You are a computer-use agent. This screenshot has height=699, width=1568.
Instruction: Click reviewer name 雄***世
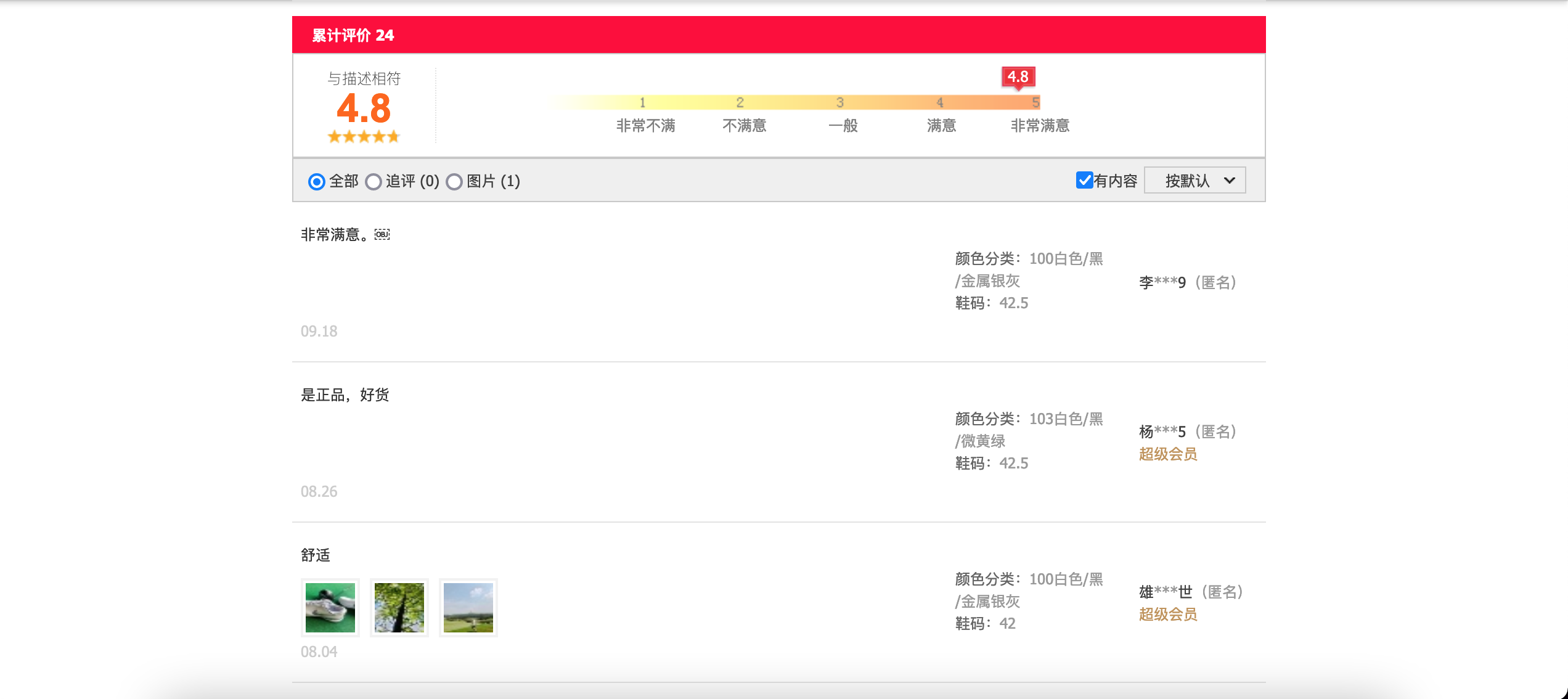pos(1166,592)
